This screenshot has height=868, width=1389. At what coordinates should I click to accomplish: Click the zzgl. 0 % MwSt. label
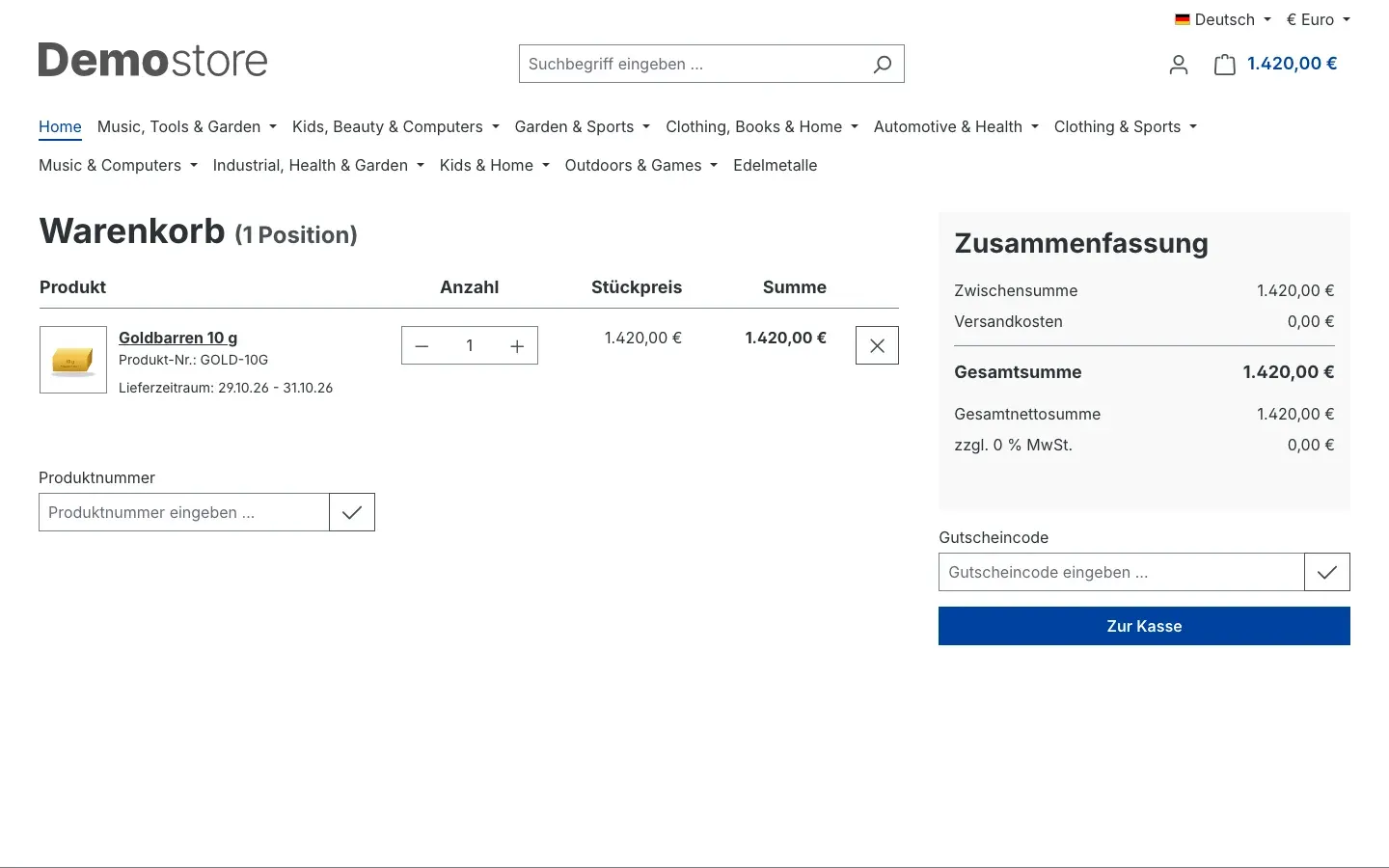click(1013, 446)
